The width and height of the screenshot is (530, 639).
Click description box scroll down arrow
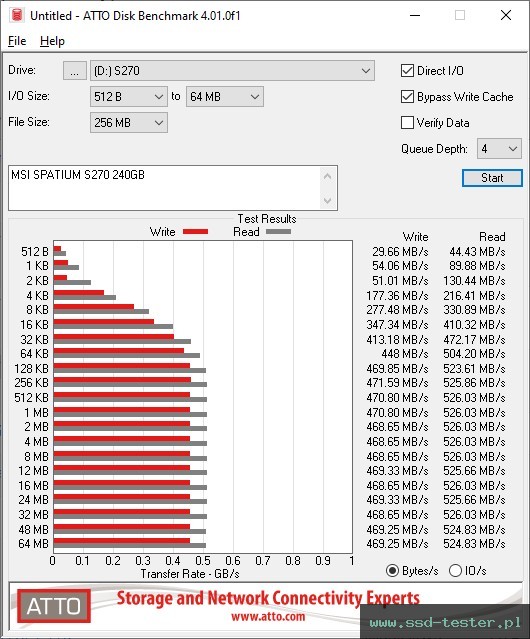coord(328,201)
